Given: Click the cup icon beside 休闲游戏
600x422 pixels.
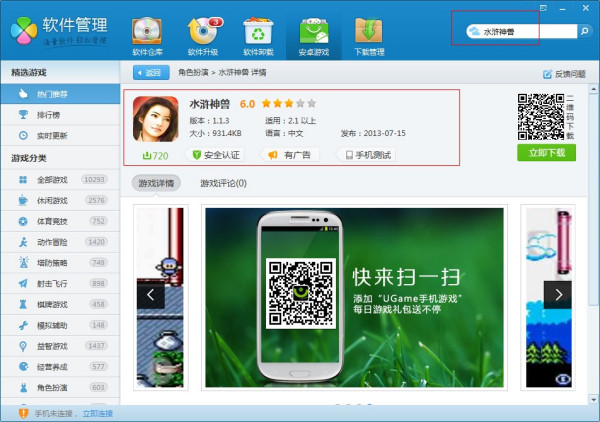Looking at the screenshot, I should pyautogui.click(x=23, y=200).
